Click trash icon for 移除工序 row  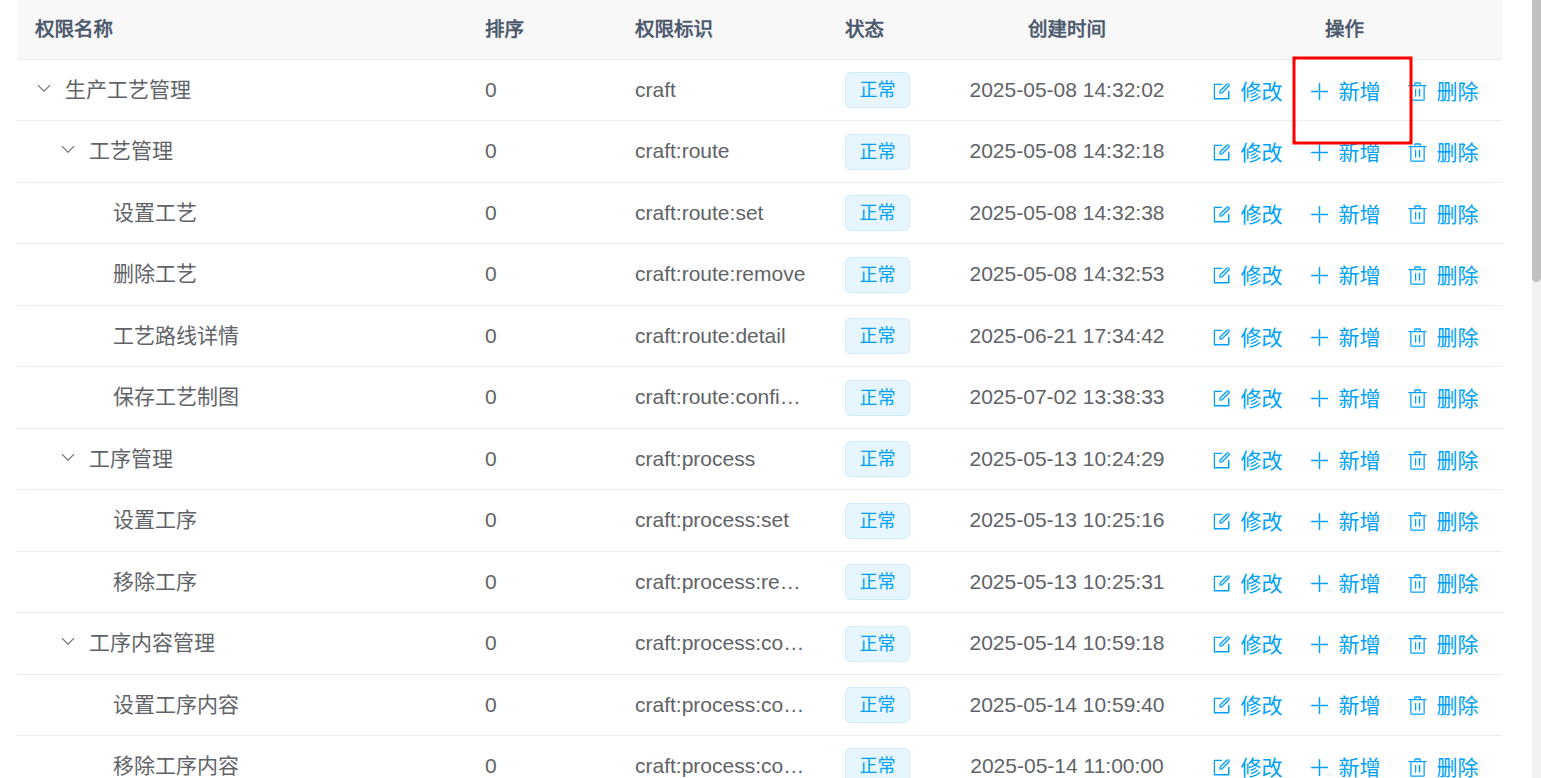1417,584
